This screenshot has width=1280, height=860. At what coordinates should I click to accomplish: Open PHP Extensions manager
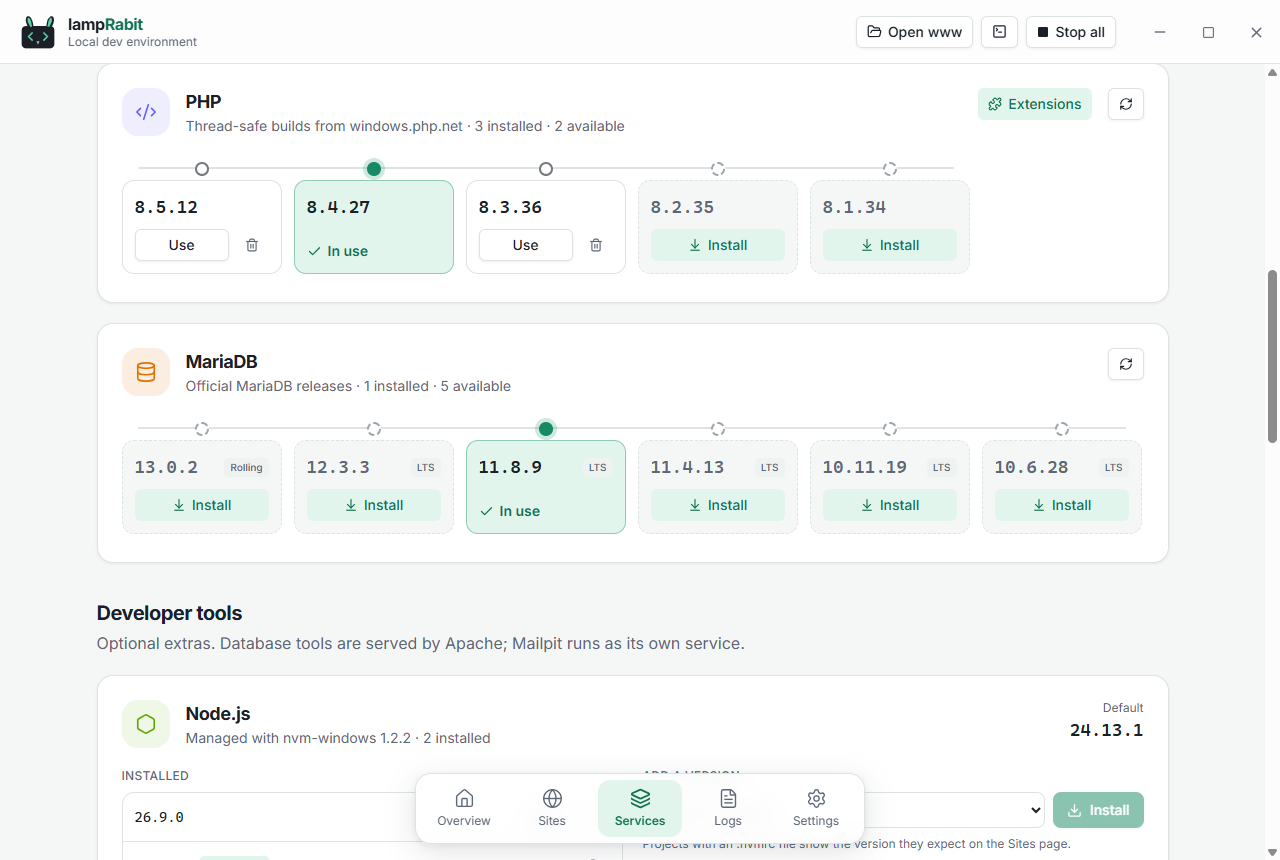[1035, 104]
